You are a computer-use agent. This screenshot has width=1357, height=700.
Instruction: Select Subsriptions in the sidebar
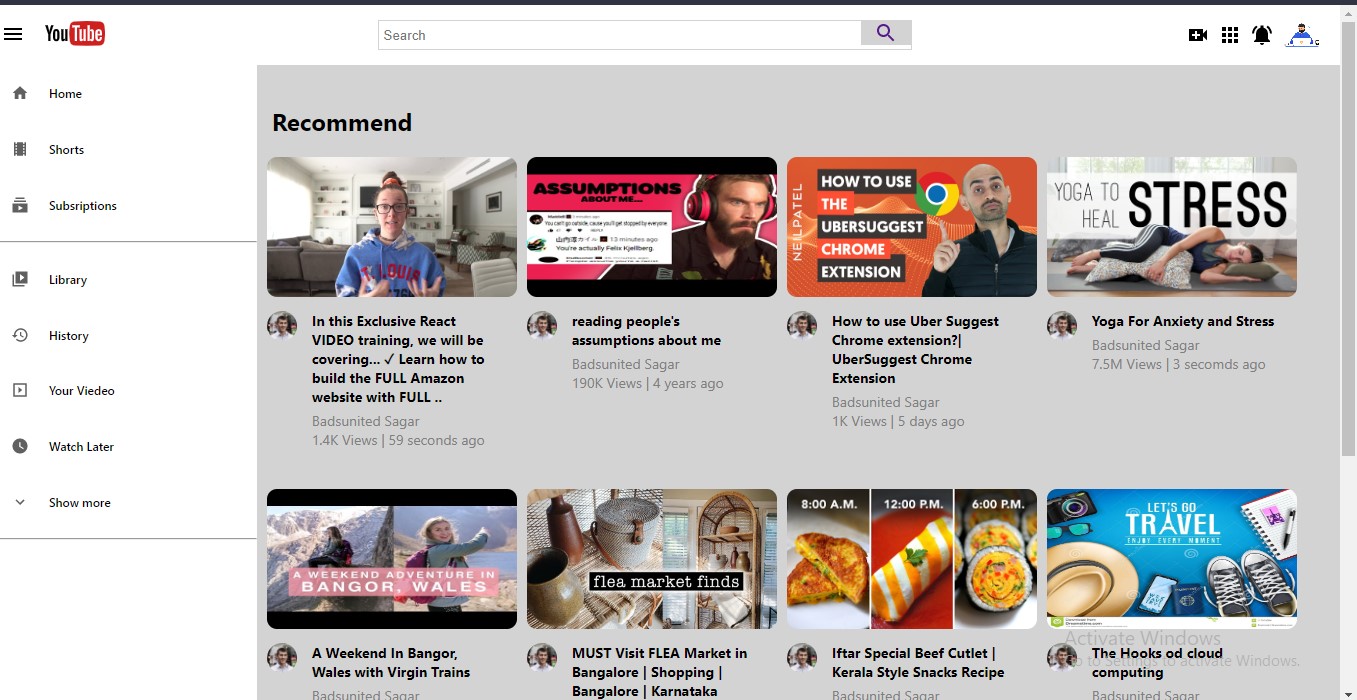point(83,206)
